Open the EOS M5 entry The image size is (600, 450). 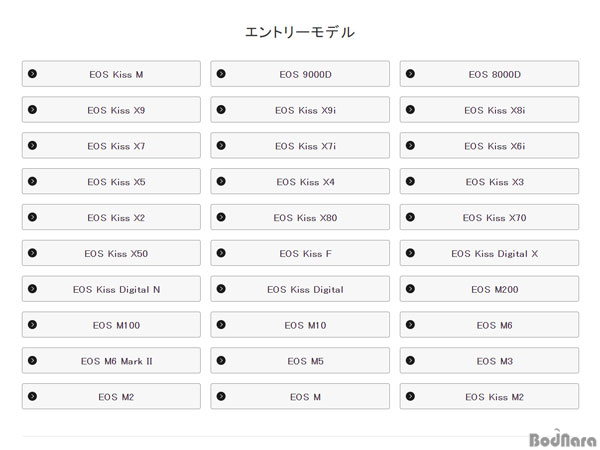[x=300, y=360]
